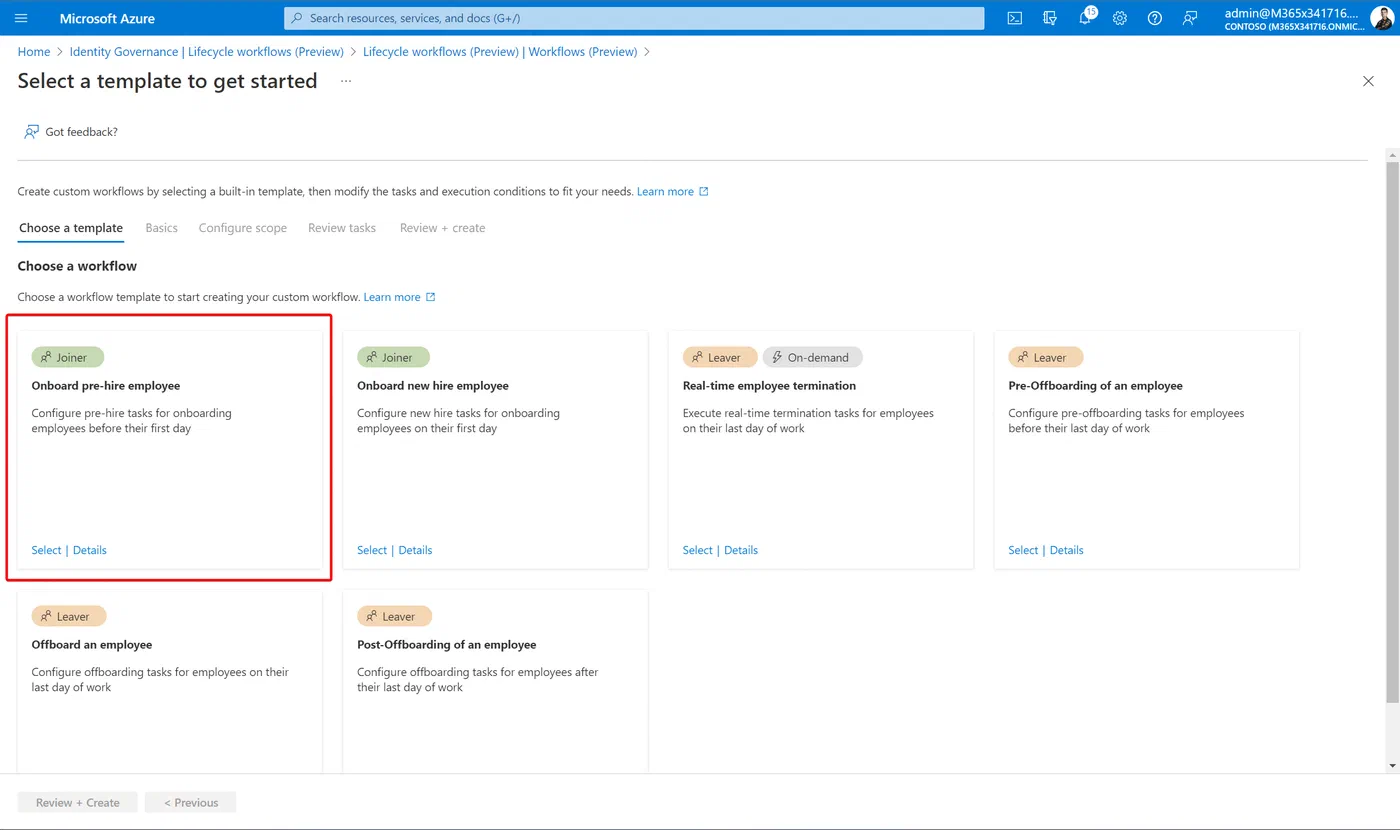Click the vertical scrollbar thumb
1400x830 pixels.
1392,430
